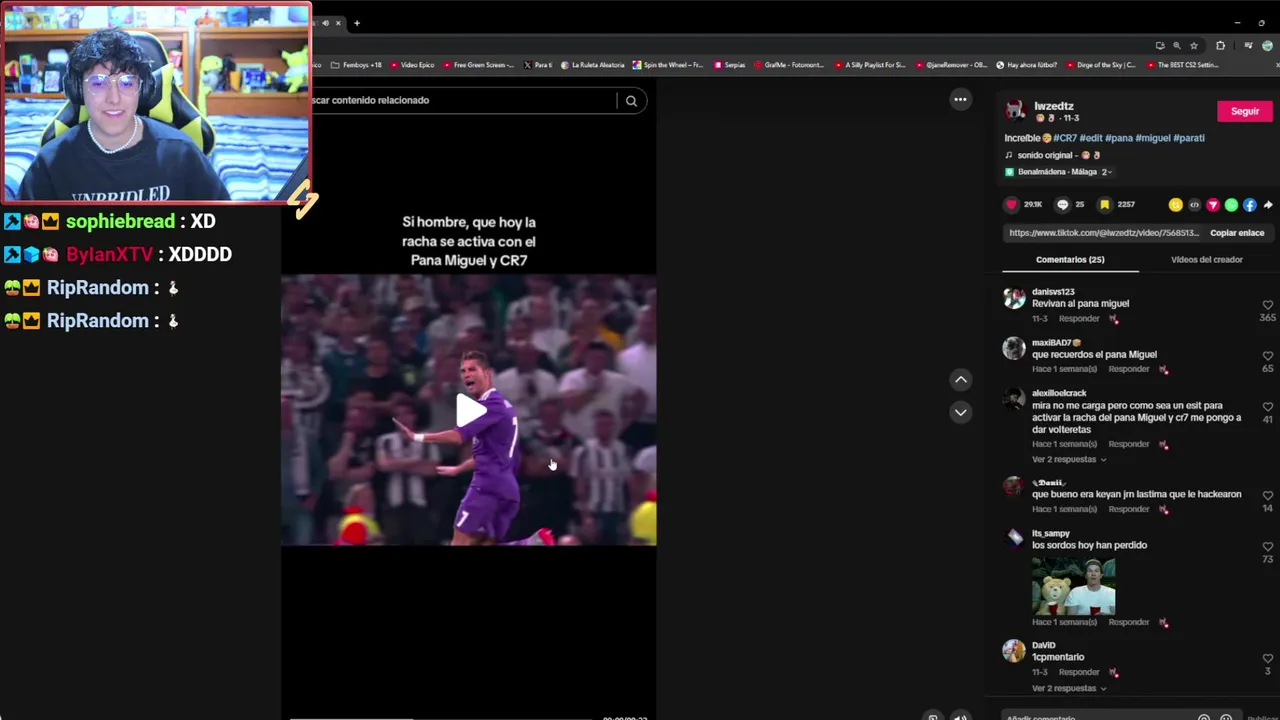The width and height of the screenshot is (1280, 720).
Task: Expand replies under DaViD's comment
Action: coord(1069,689)
